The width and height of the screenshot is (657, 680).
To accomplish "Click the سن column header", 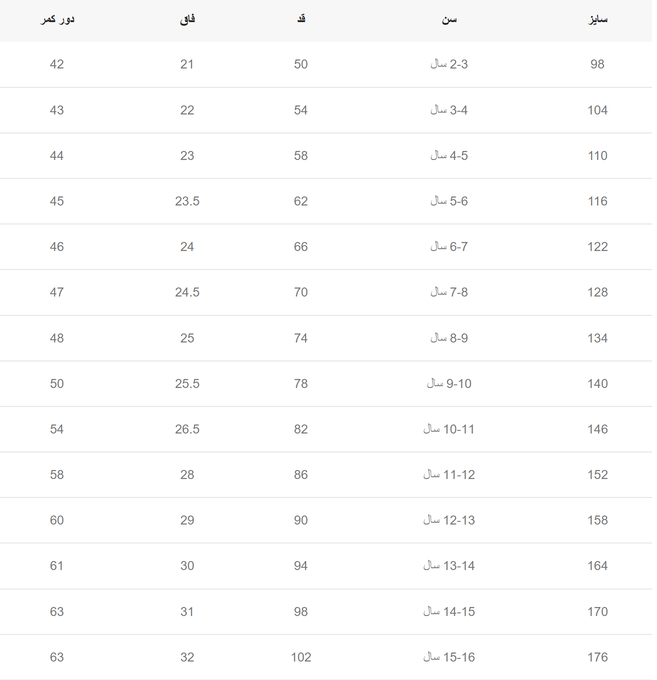I will pyautogui.click(x=449, y=20).
